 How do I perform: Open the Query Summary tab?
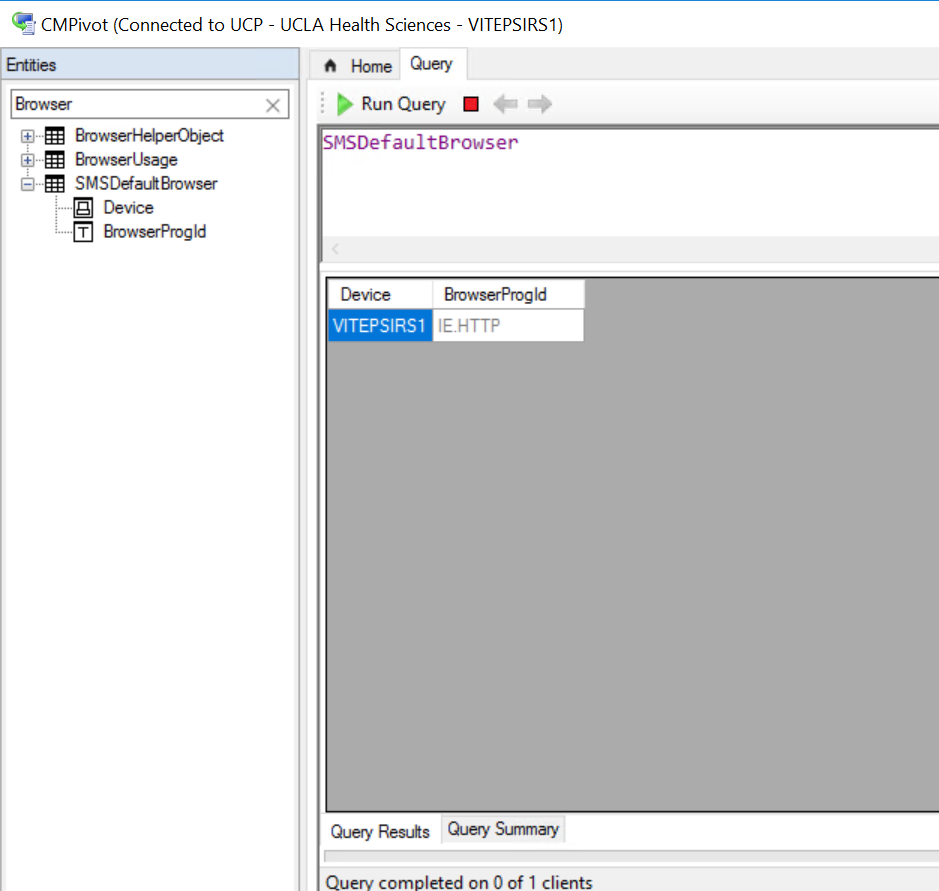pos(503,829)
